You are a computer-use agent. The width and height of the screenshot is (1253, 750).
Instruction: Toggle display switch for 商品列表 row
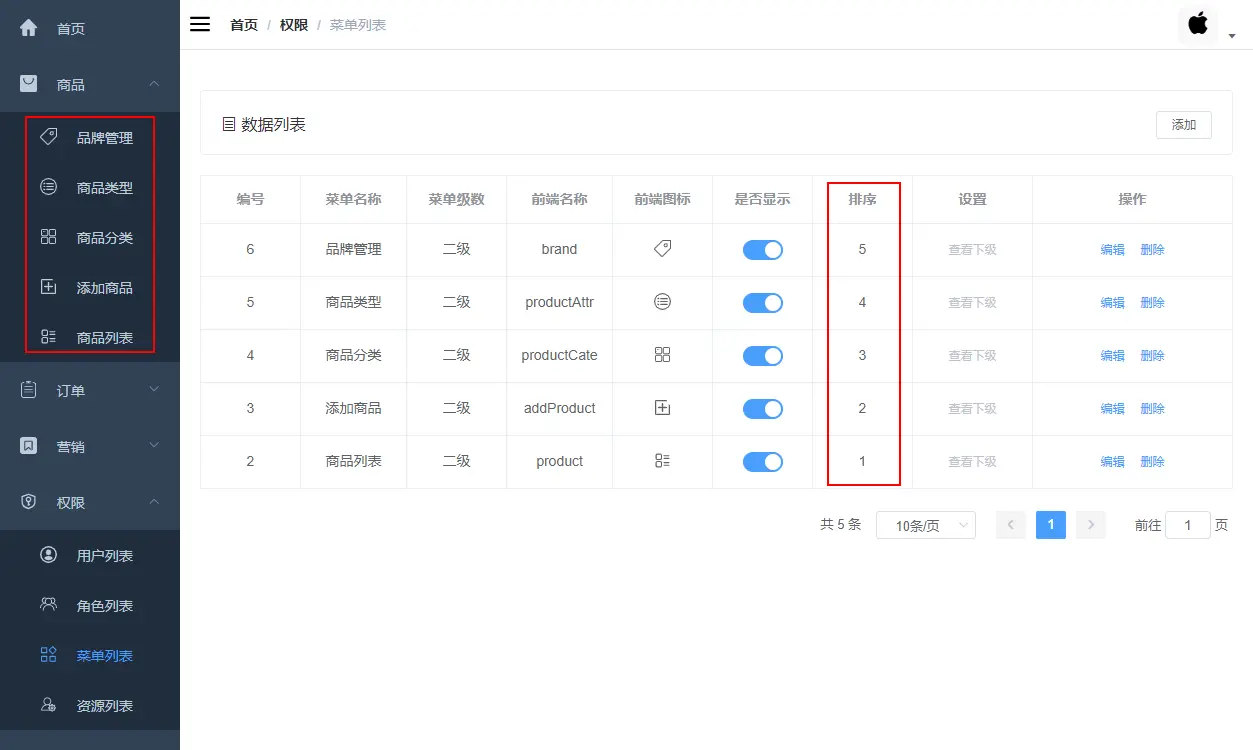pos(762,462)
